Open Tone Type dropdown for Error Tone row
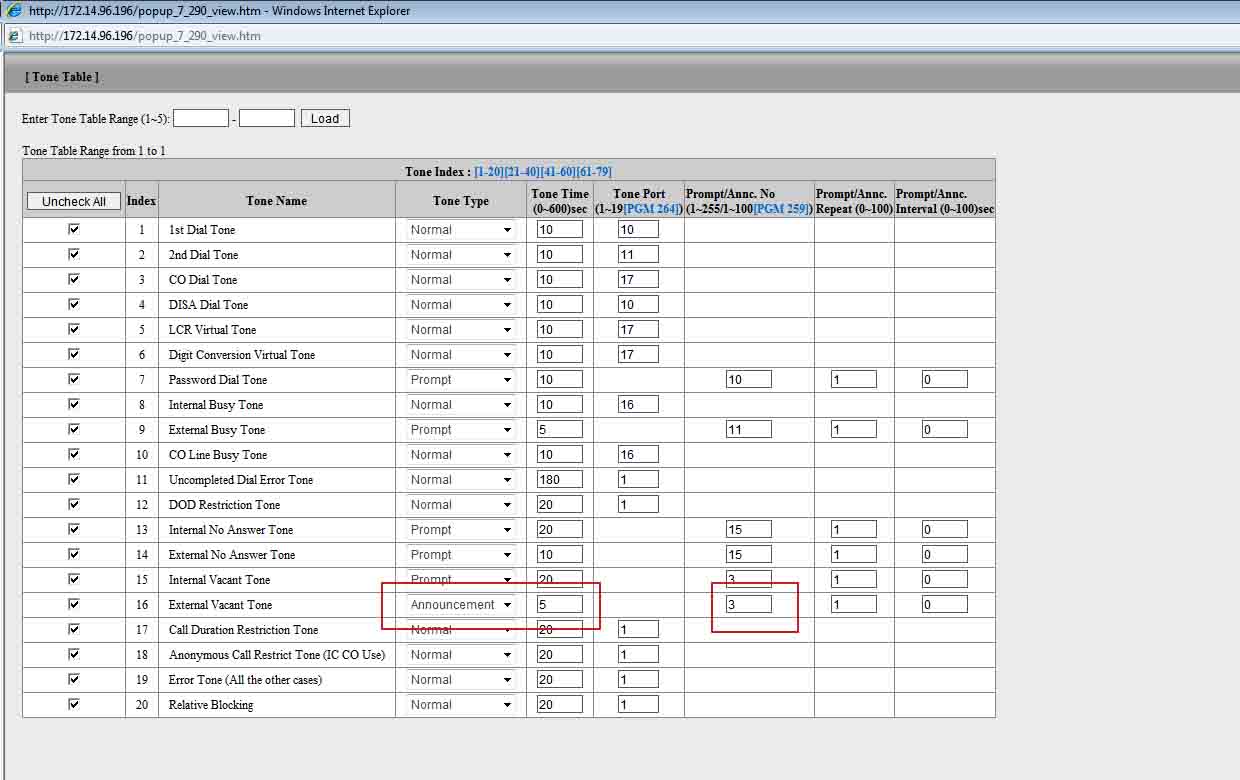 point(461,680)
